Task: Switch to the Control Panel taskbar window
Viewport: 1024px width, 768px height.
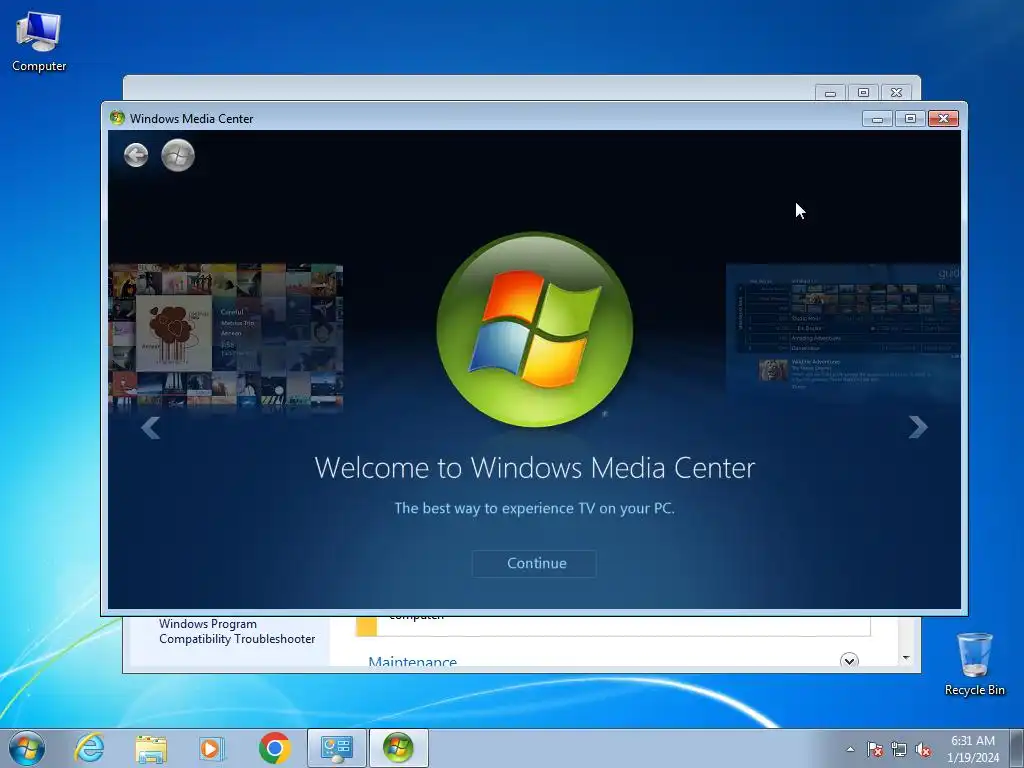Action: [336, 748]
